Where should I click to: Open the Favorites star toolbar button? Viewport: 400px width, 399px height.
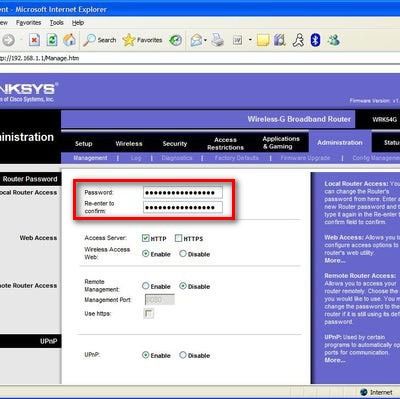(x=142, y=40)
